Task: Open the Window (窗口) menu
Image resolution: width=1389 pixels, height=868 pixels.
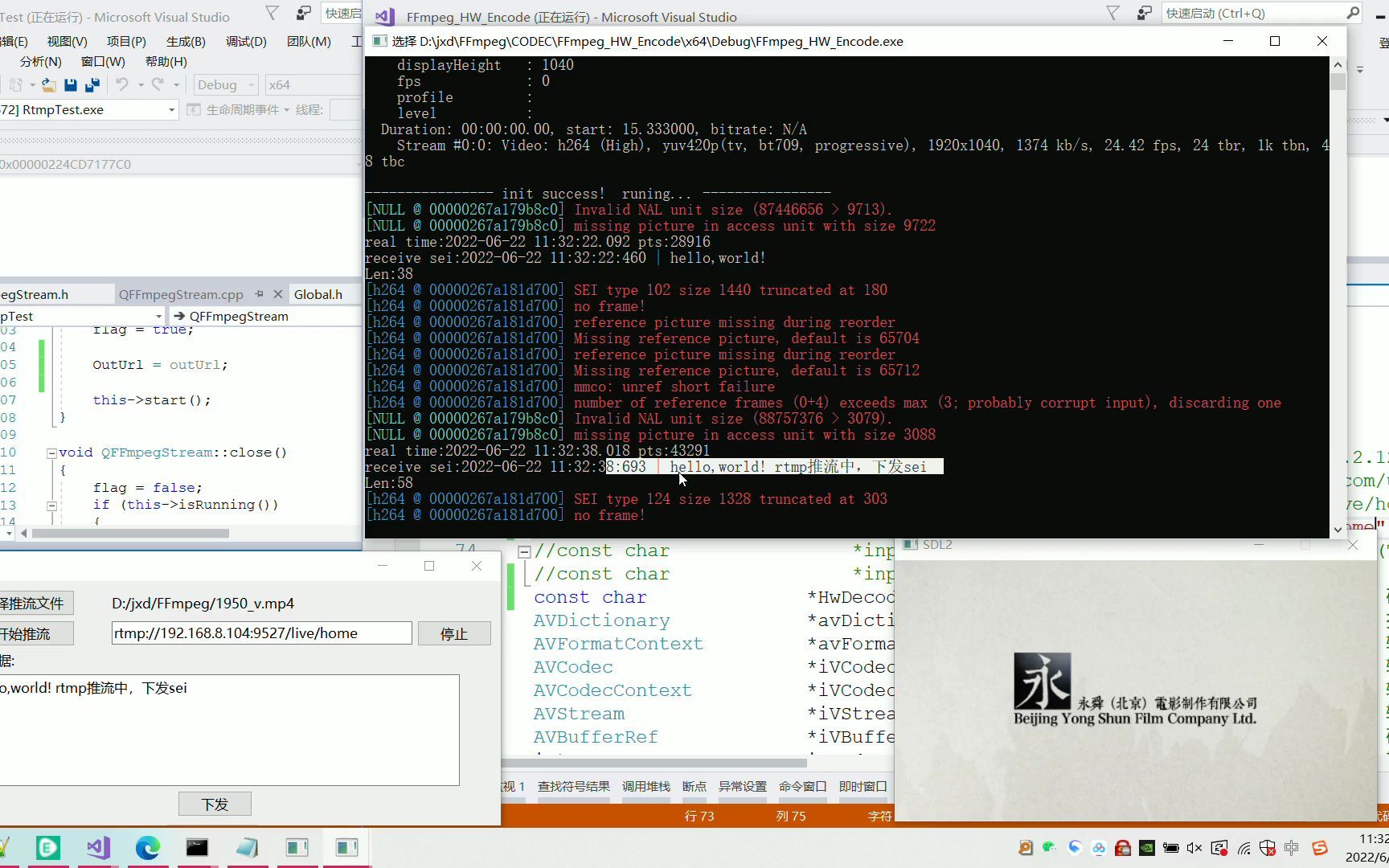Action: [x=103, y=61]
